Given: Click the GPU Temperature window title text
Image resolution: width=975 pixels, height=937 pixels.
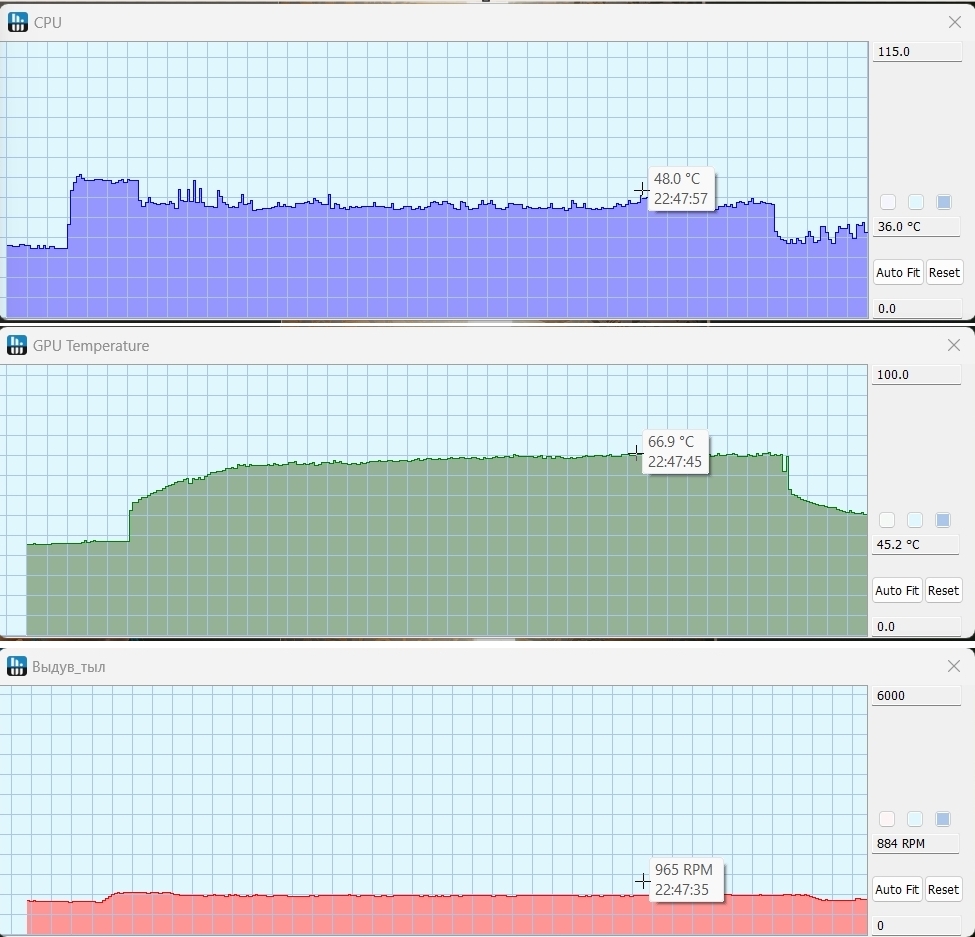Looking at the screenshot, I should 91,346.
